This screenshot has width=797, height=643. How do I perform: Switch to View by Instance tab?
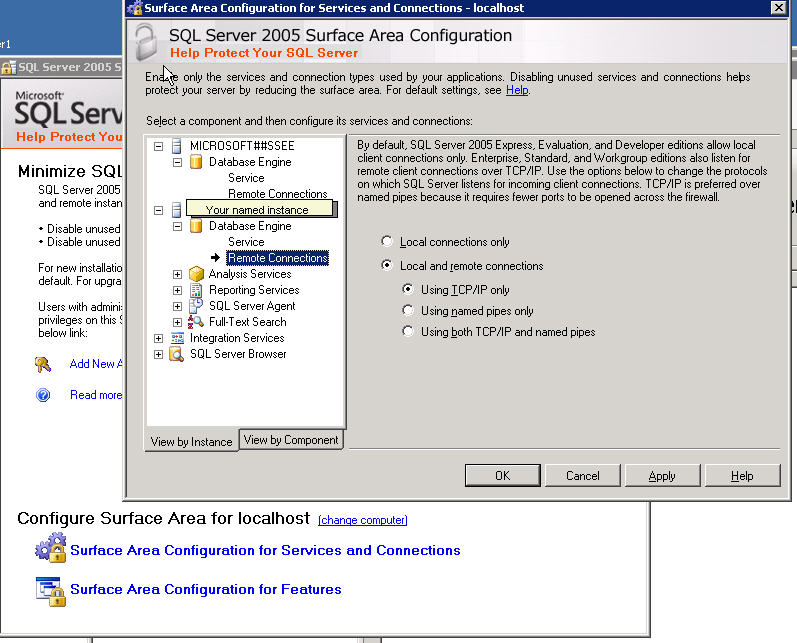click(x=192, y=441)
